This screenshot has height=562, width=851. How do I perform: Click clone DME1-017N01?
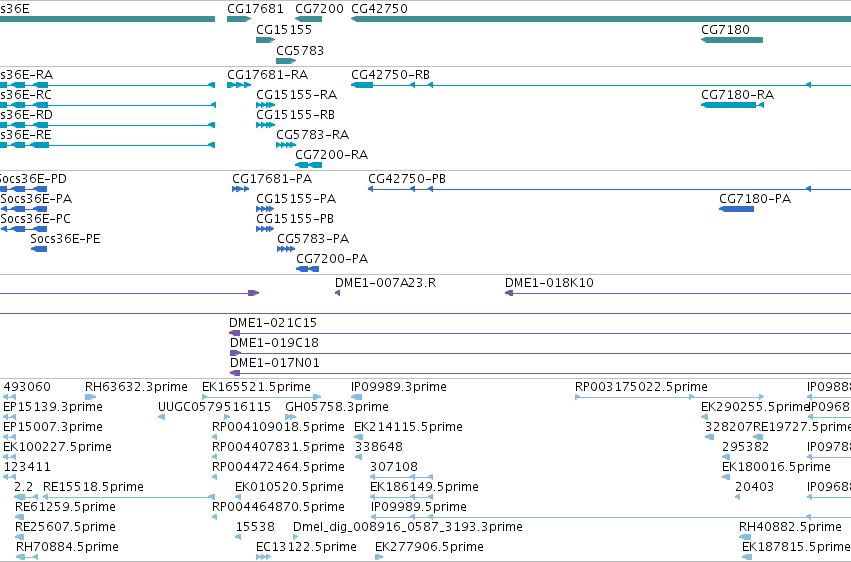pos(275,363)
